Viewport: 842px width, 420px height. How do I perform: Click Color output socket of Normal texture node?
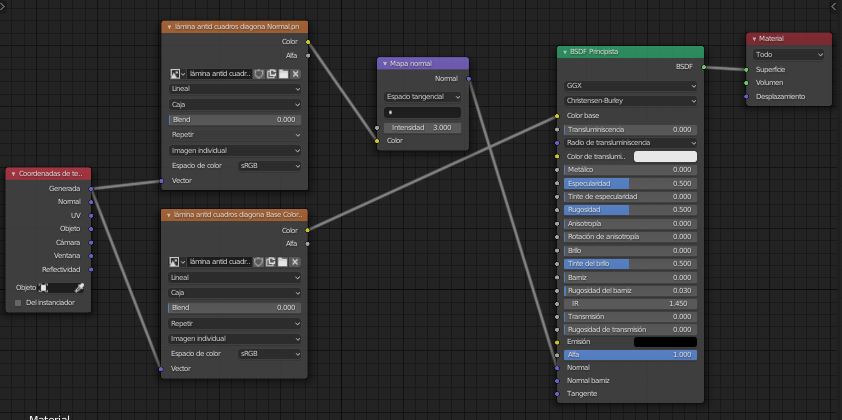[x=308, y=41]
